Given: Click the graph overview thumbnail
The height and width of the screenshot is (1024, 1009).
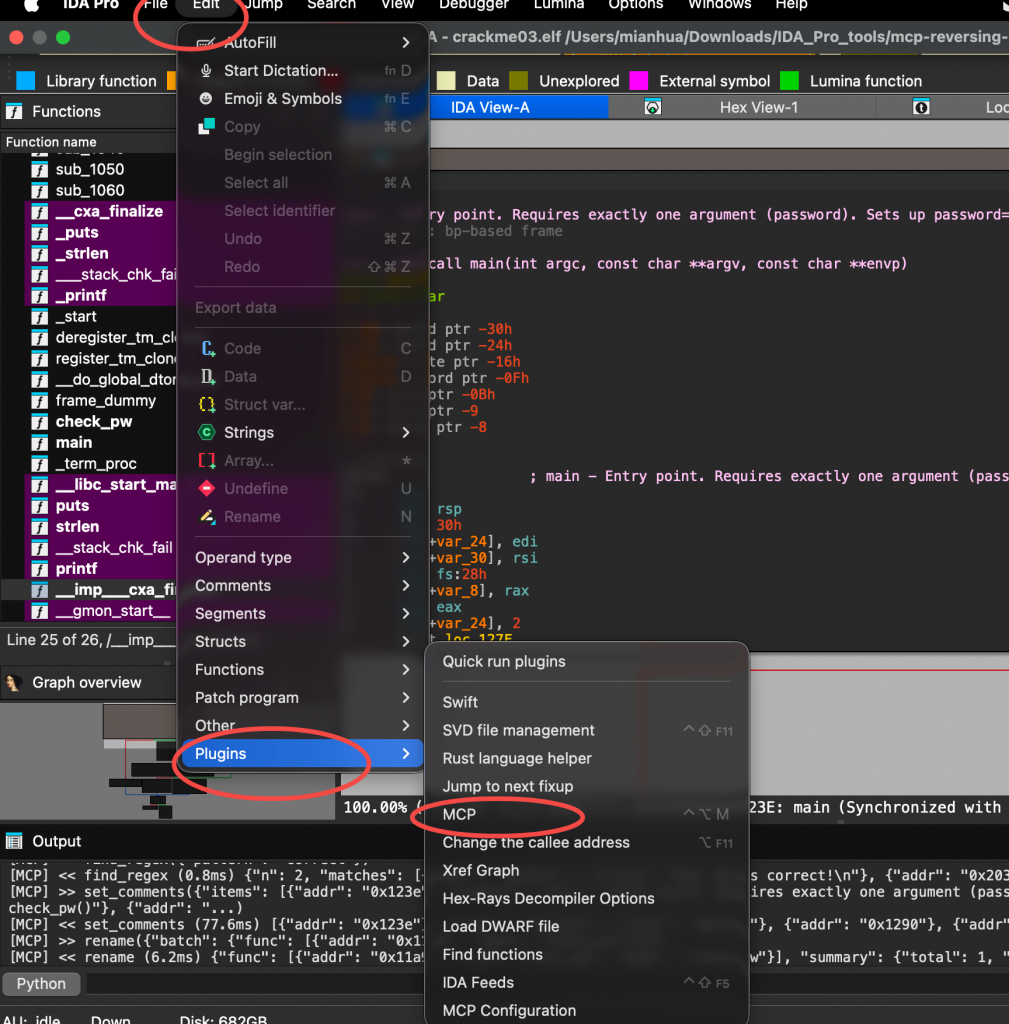Looking at the screenshot, I should click(167, 761).
